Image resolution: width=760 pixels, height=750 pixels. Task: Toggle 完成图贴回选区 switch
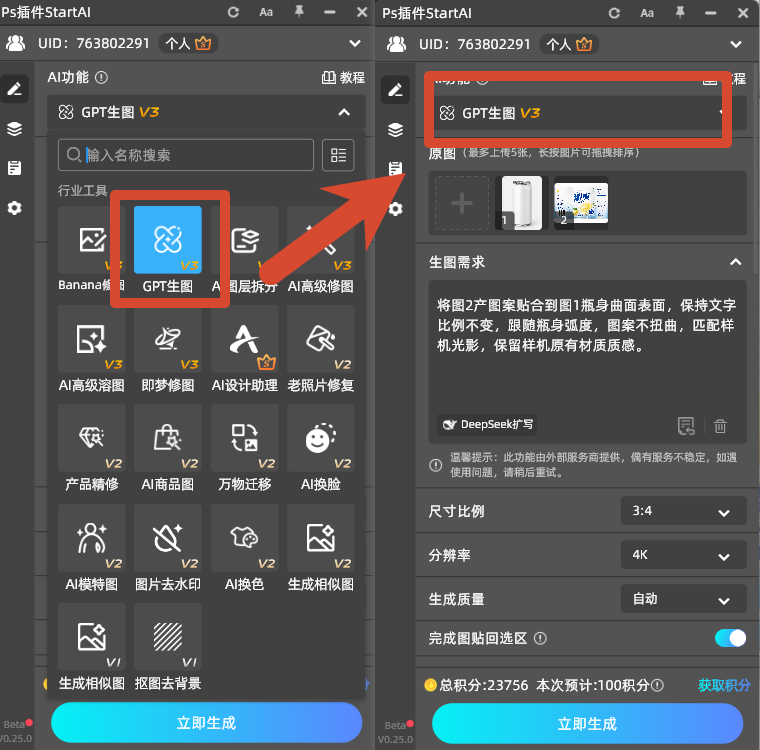(x=730, y=638)
